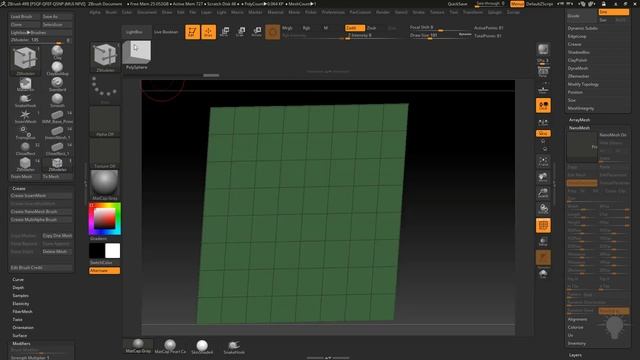Click the BPR render icon
640x360 pixels.
point(543,49)
